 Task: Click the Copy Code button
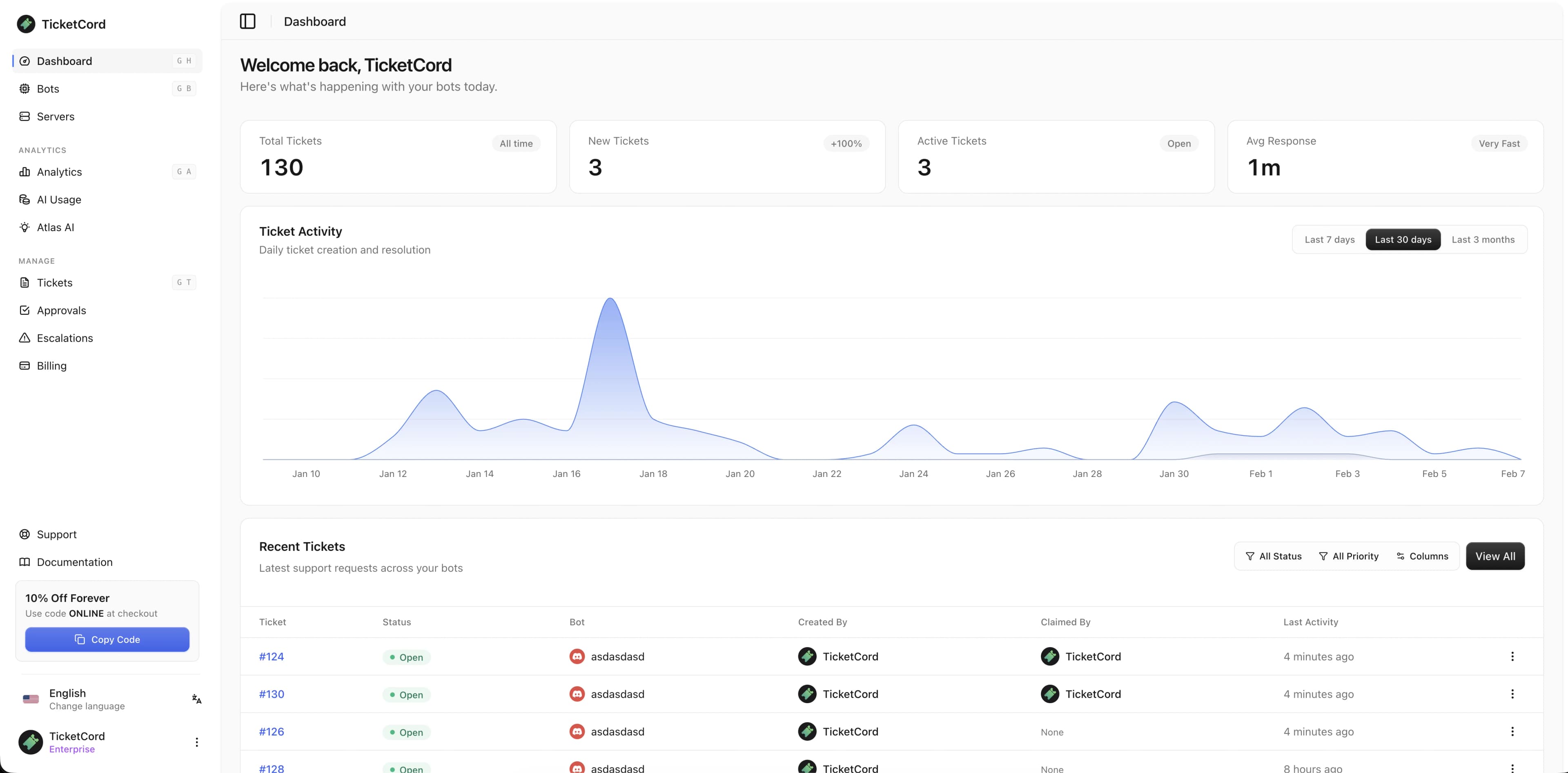click(107, 640)
